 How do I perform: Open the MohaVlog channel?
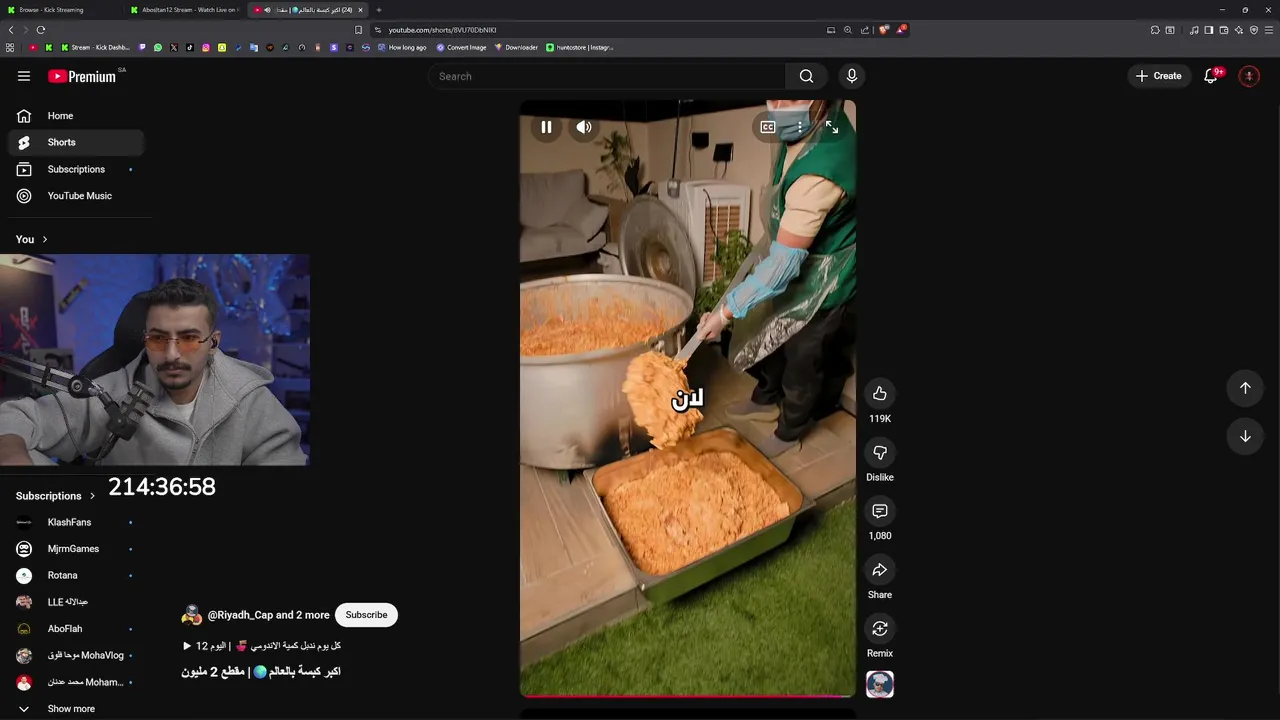tap(76, 655)
